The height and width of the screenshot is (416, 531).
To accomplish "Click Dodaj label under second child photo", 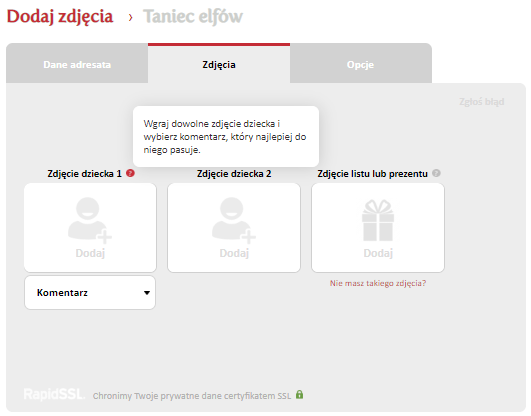I will pos(234,253).
